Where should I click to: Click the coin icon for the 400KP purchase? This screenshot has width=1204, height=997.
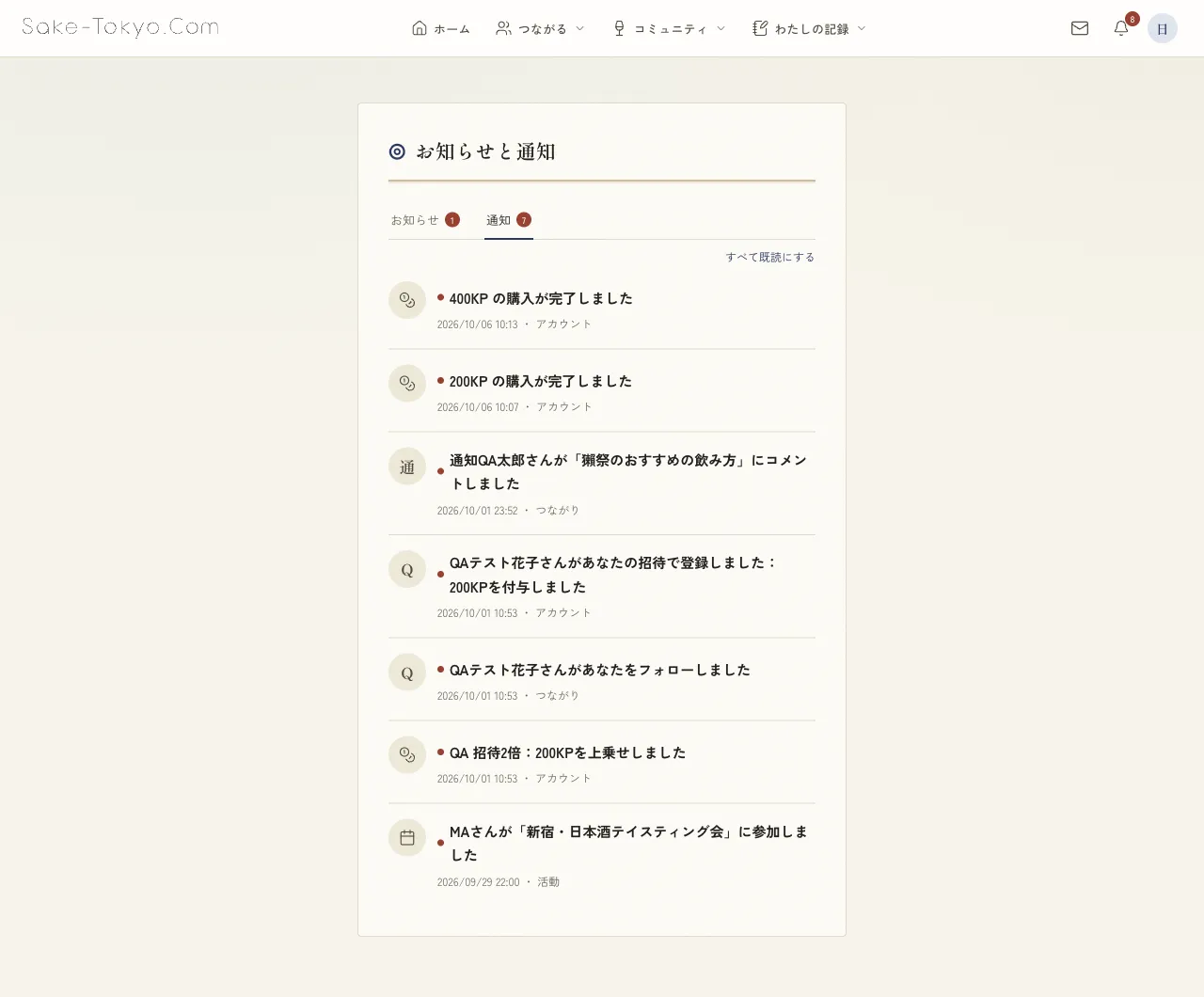407,300
